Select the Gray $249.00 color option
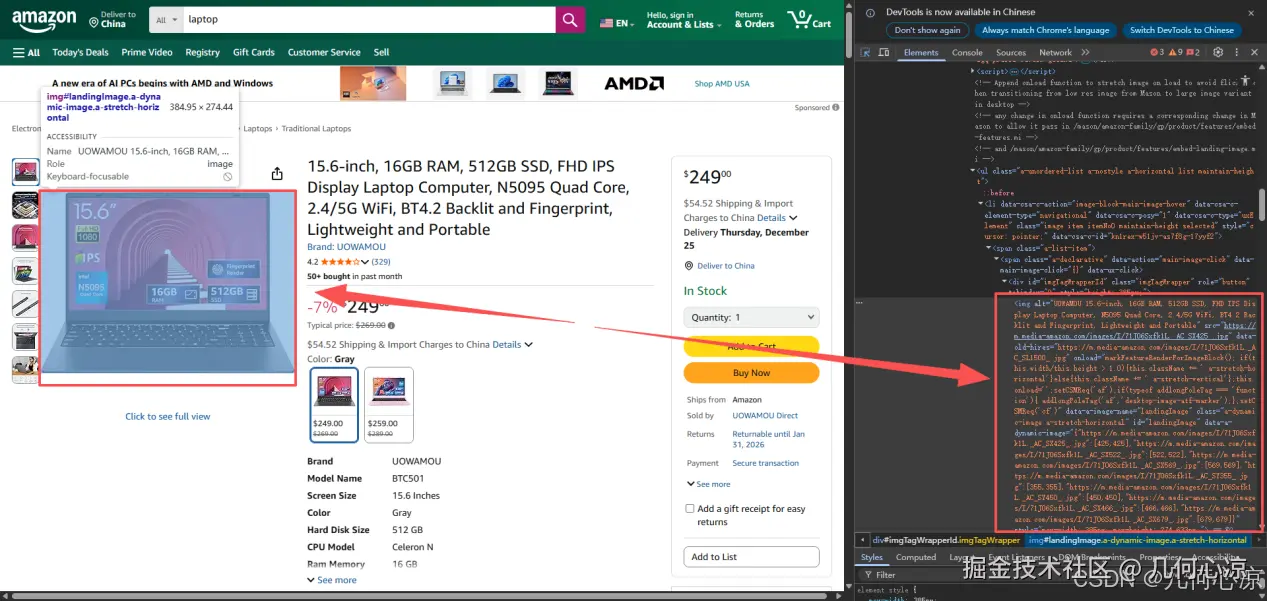Screen dimensions: 1267x601 (x=334, y=405)
